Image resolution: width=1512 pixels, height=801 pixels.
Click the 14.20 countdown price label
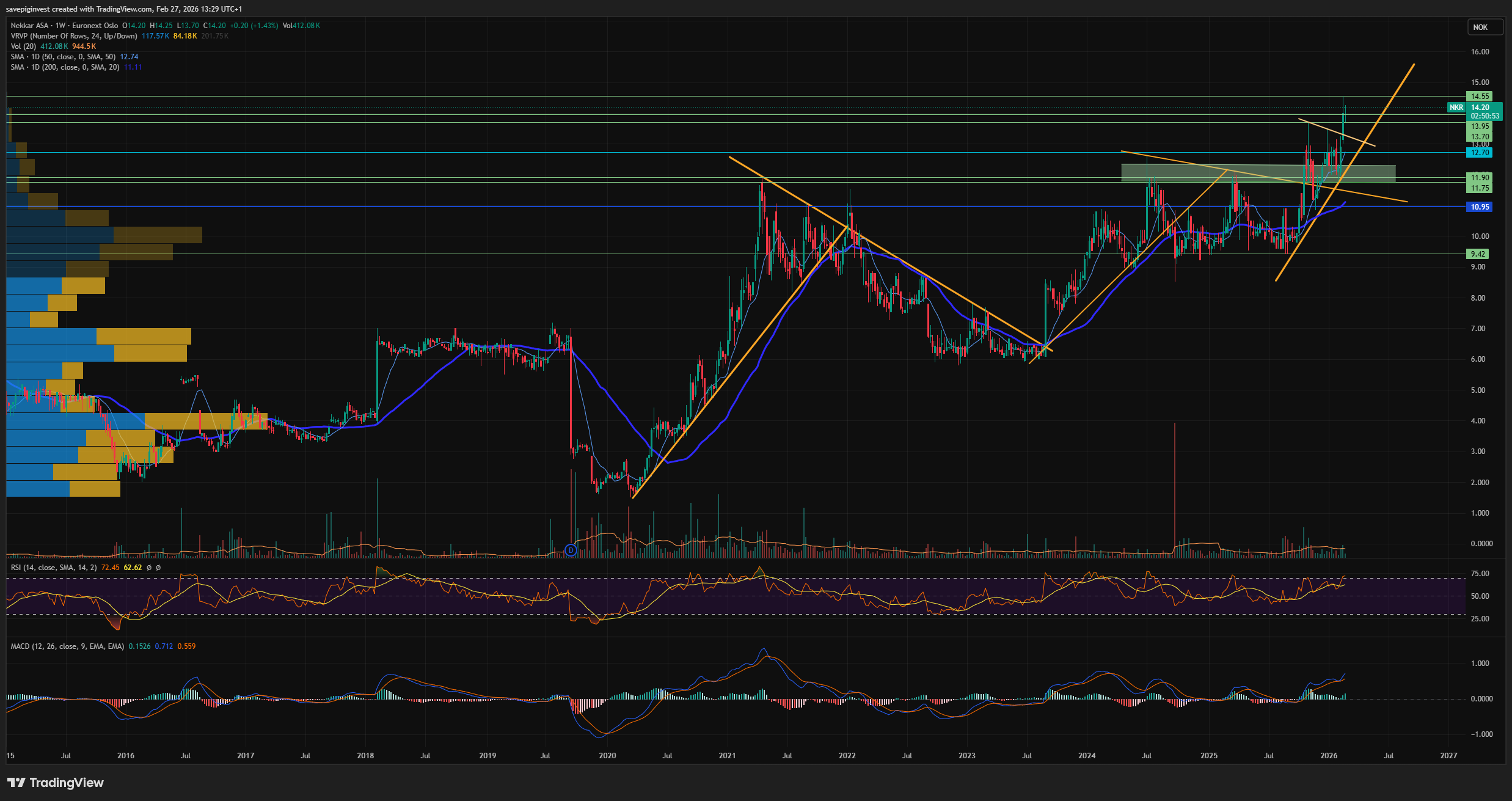pyautogui.click(x=1485, y=111)
